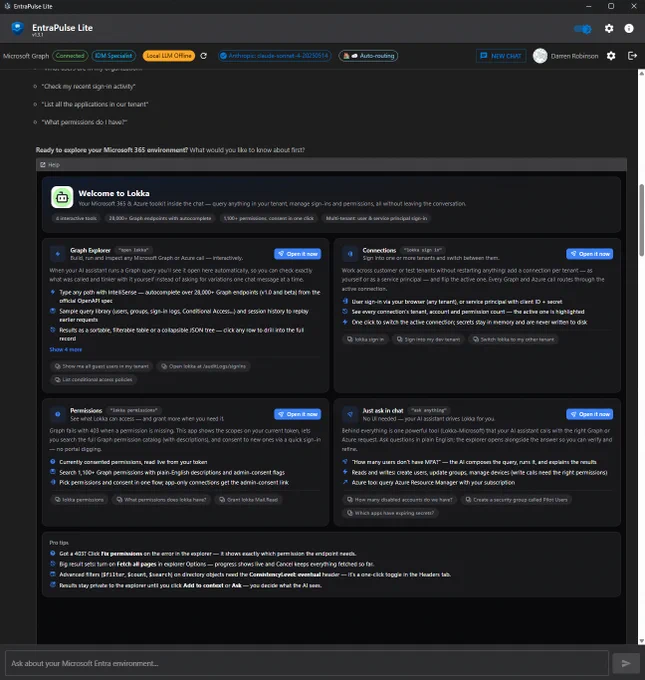Open Graph Explorer with Open it now
The height and width of the screenshot is (680, 645).
[298, 254]
